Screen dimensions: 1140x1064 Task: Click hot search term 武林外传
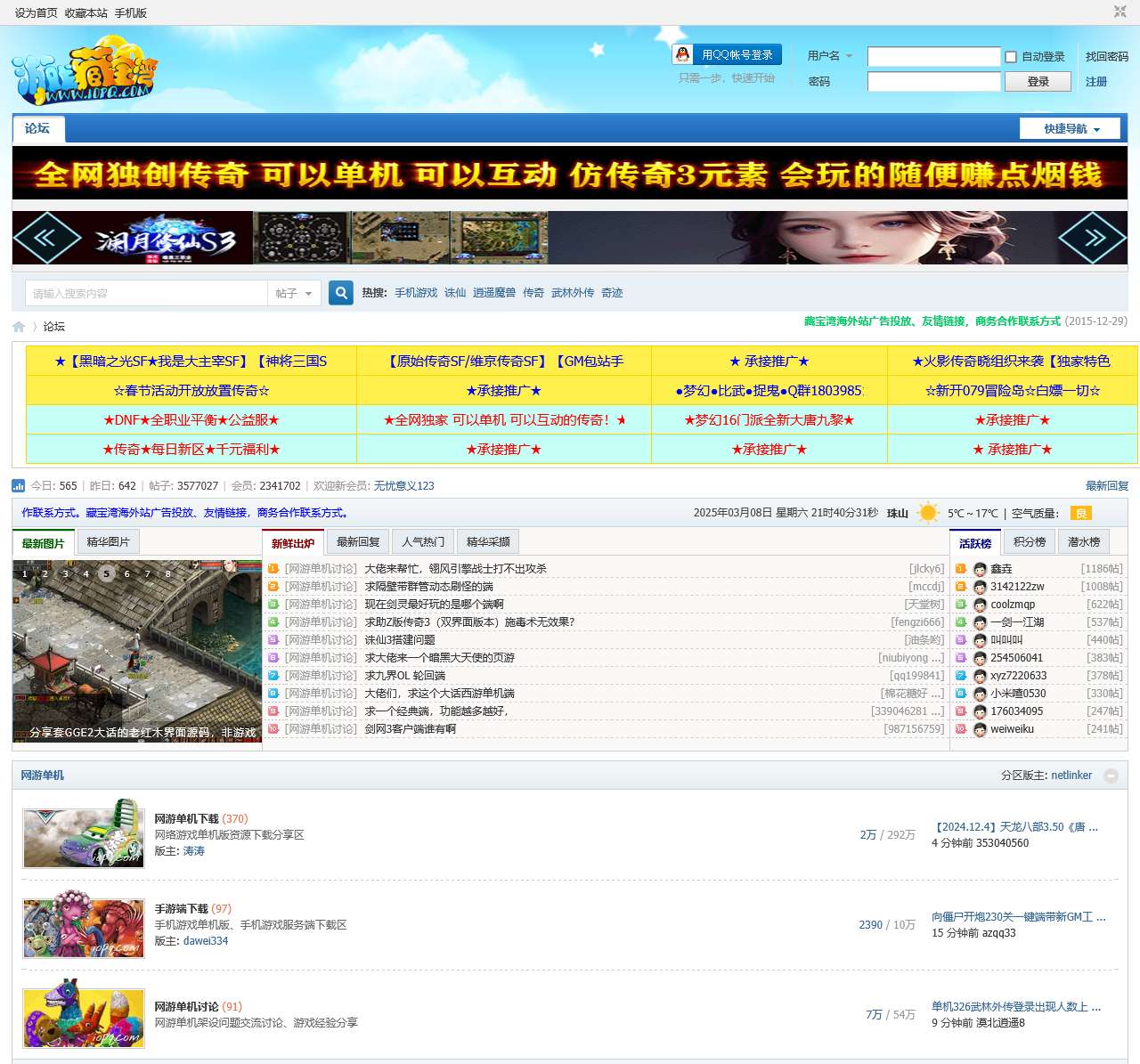click(573, 293)
